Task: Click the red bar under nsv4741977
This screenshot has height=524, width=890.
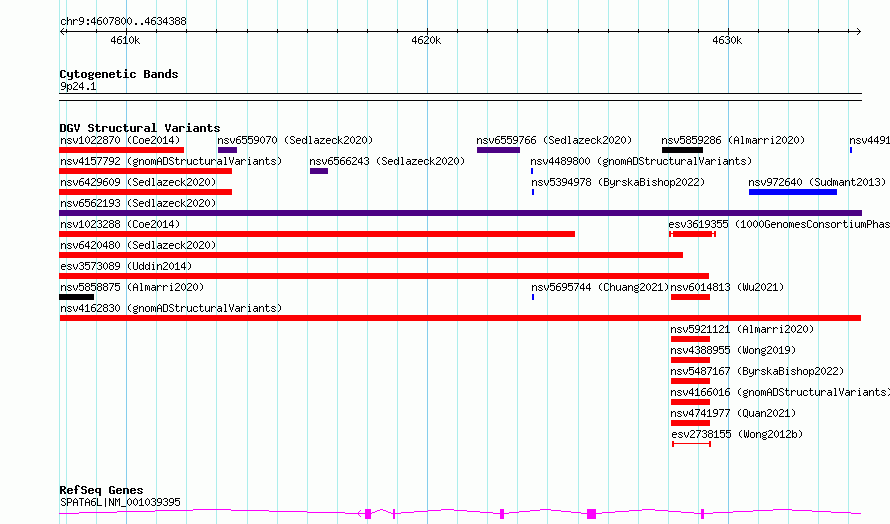Action: (690, 423)
